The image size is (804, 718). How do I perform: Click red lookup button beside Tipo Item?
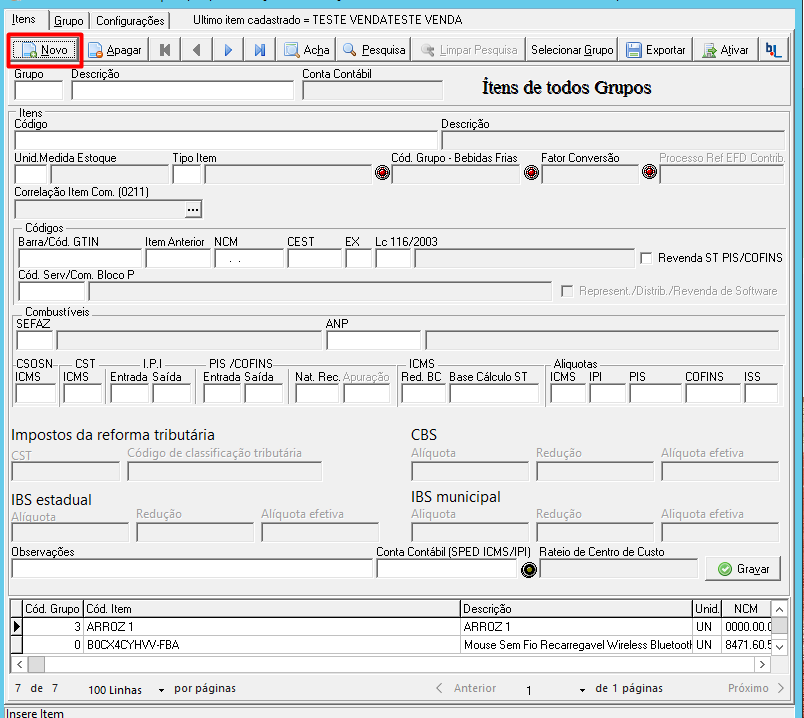[x=382, y=173]
